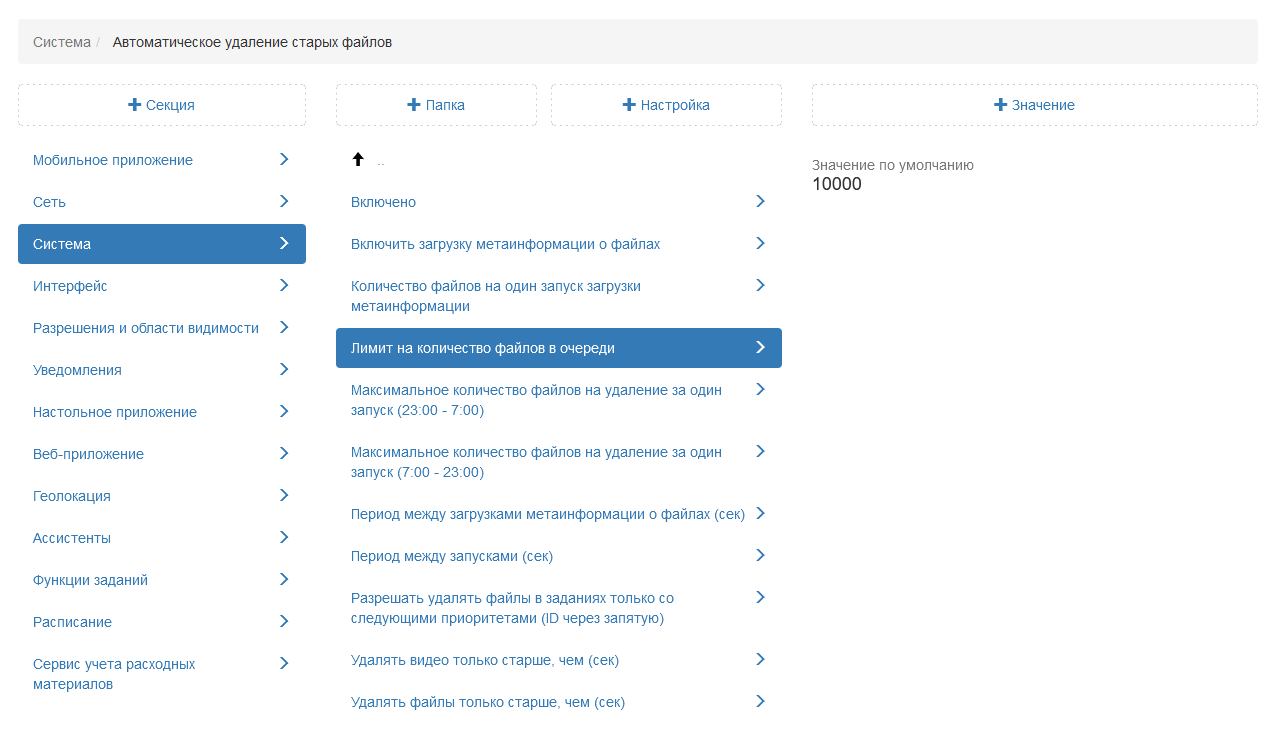Click the plus icon next to Настройка
Image resolution: width=1277 pixels, height=737 pixels.
click(x=629, y=105)
